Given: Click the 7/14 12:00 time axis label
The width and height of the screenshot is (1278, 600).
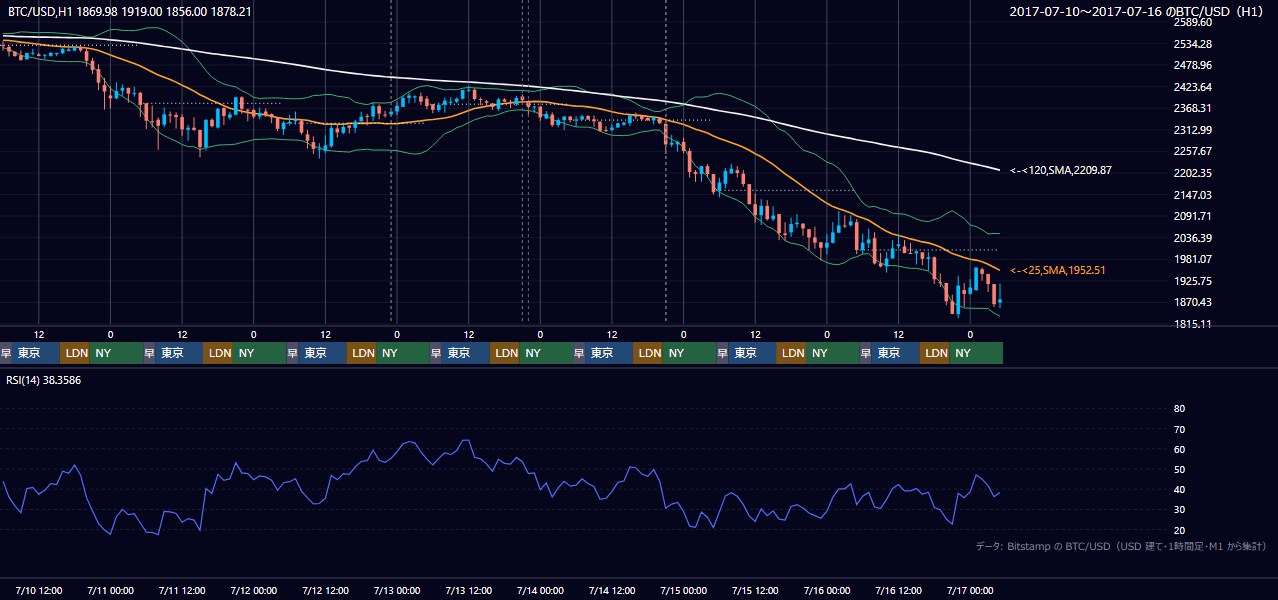Looking at the screenshot, I should coord(613,590).
